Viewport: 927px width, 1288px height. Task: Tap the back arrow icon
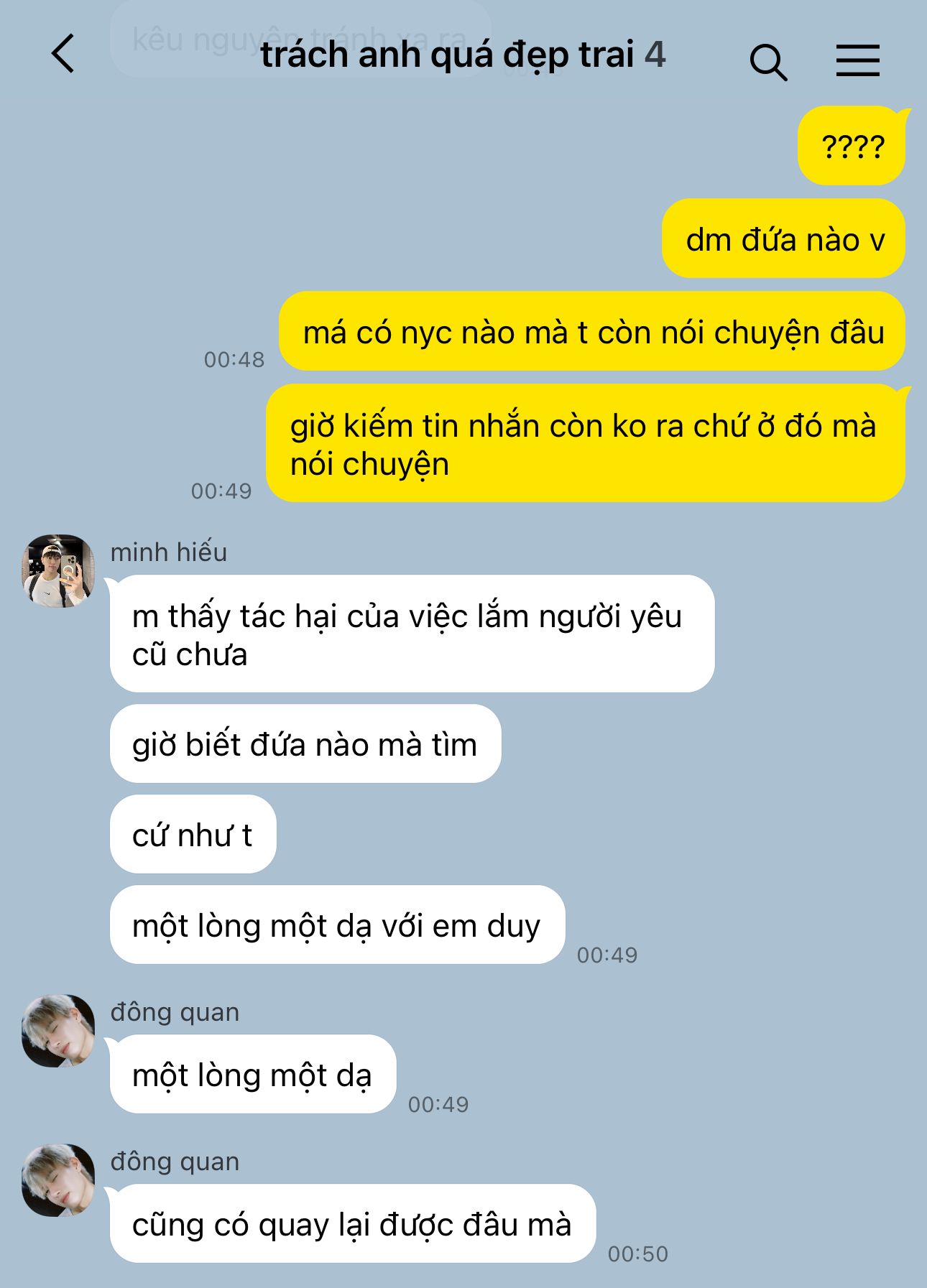(63, 54)
